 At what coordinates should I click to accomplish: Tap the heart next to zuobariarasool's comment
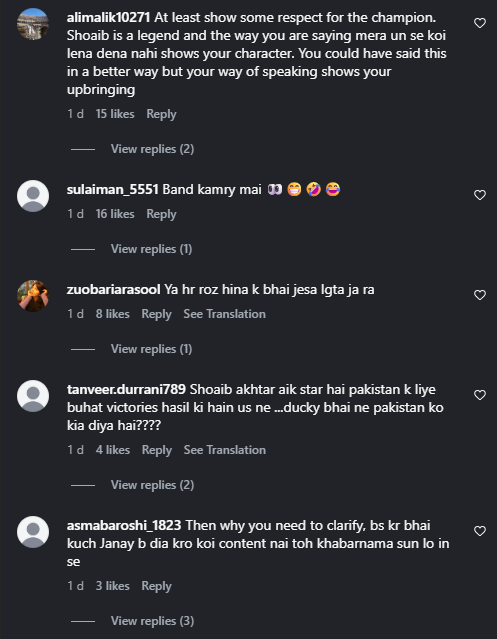point(480,295)
